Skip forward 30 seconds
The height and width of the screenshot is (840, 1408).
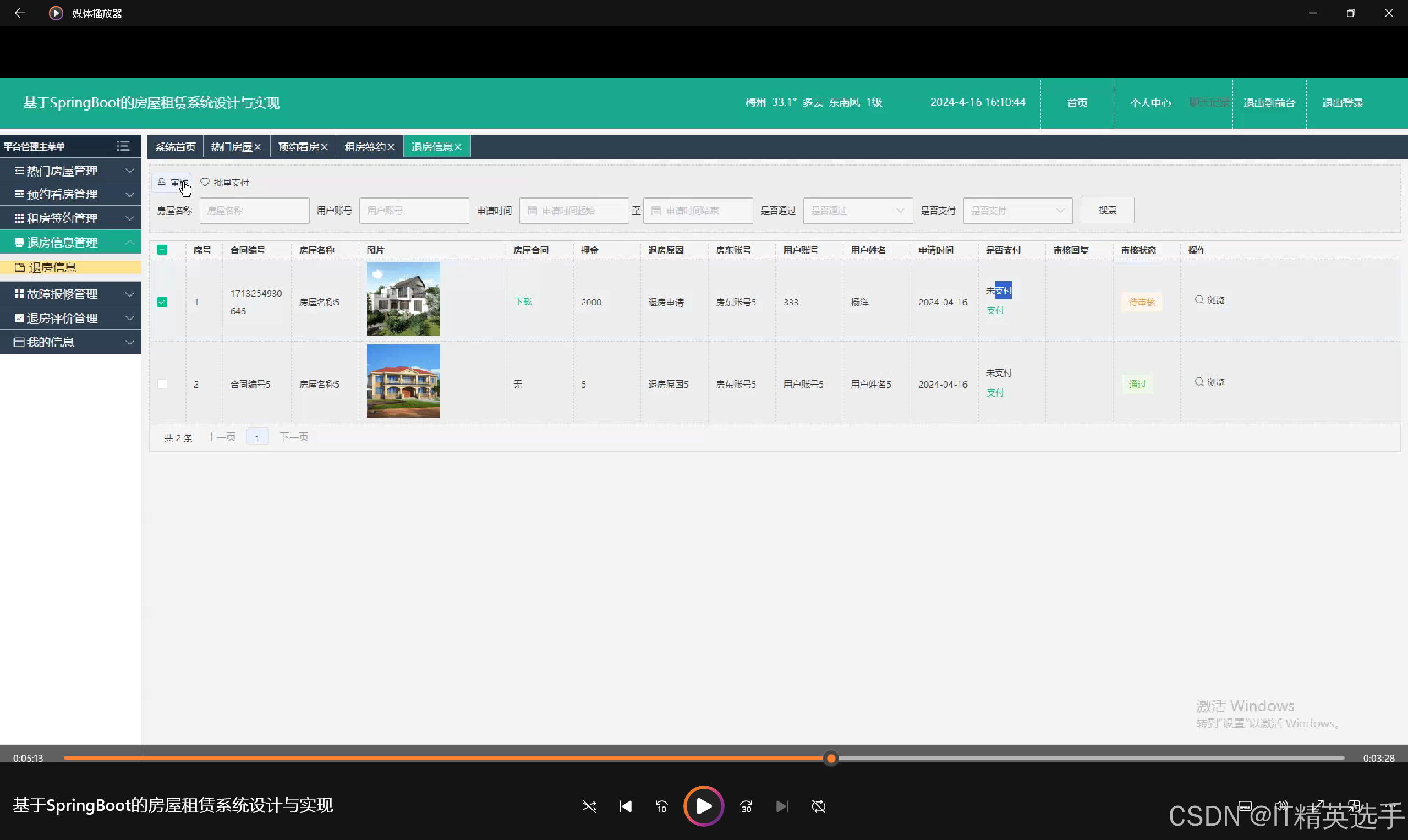pyautogui.click(x=746, y=806)
